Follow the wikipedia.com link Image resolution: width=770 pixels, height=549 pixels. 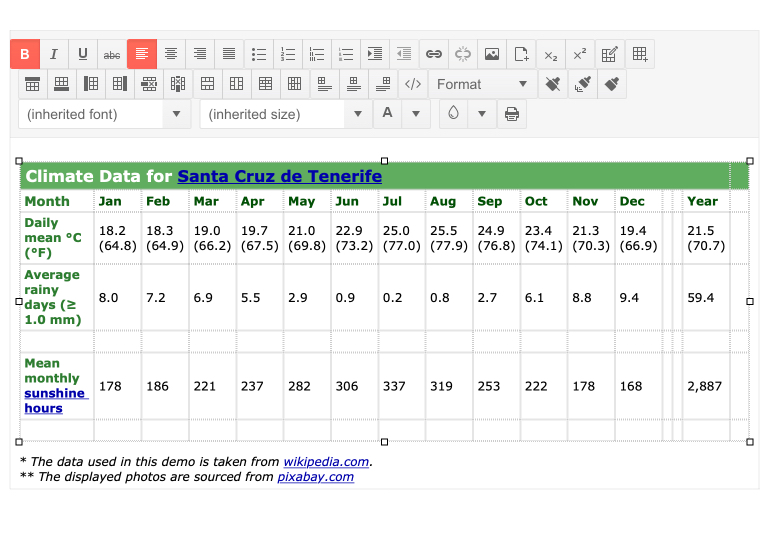[326, 462]
